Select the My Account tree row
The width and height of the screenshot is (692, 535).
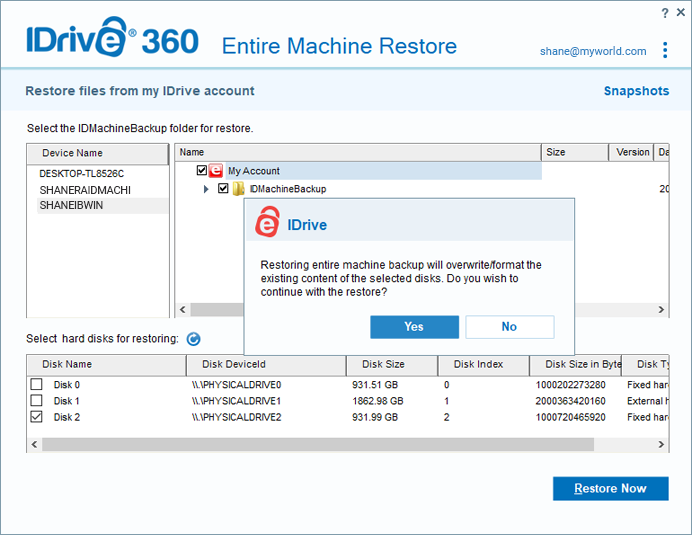click(384, 171)
